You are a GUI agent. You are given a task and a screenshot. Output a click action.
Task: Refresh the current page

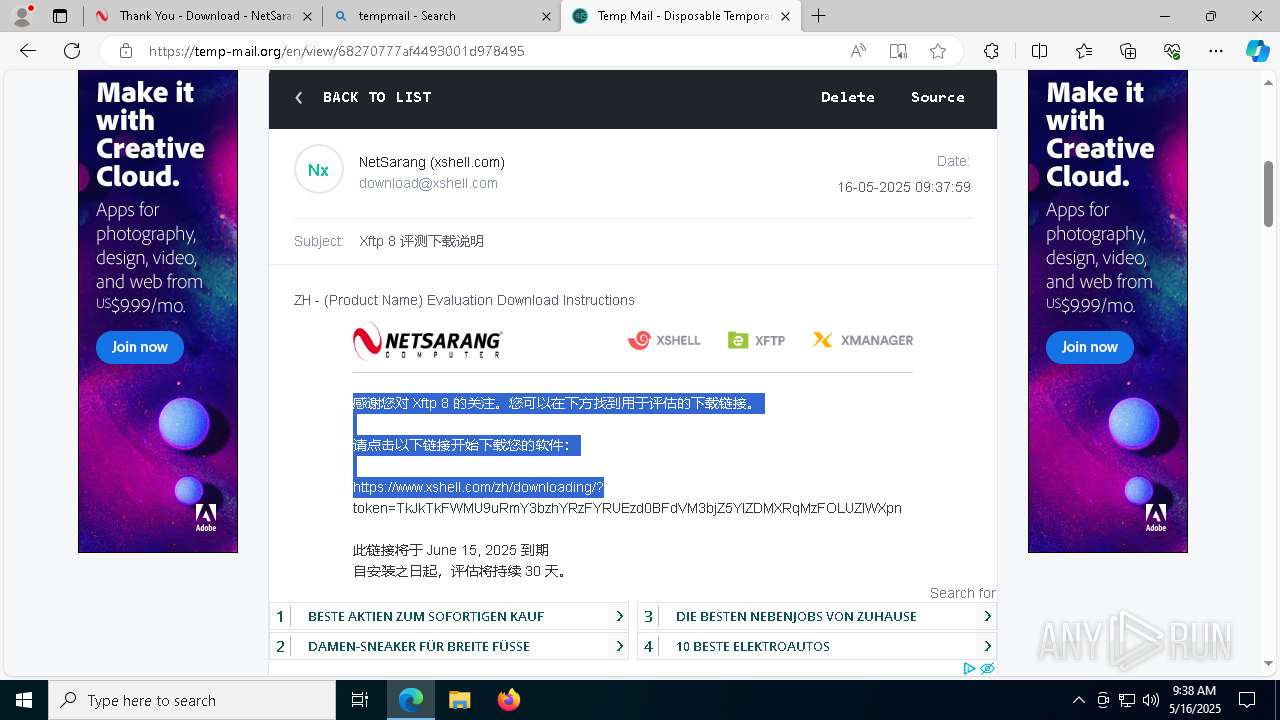click(x=72, y=51)
